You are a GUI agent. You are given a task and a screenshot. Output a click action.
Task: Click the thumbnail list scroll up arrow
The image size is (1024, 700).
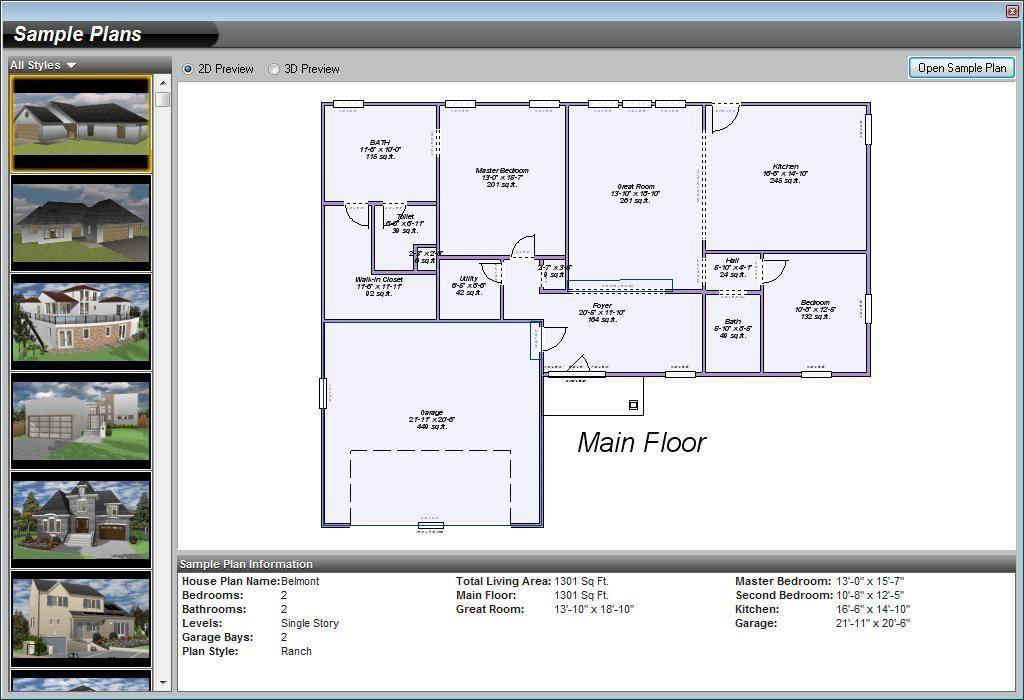(163, 83)
